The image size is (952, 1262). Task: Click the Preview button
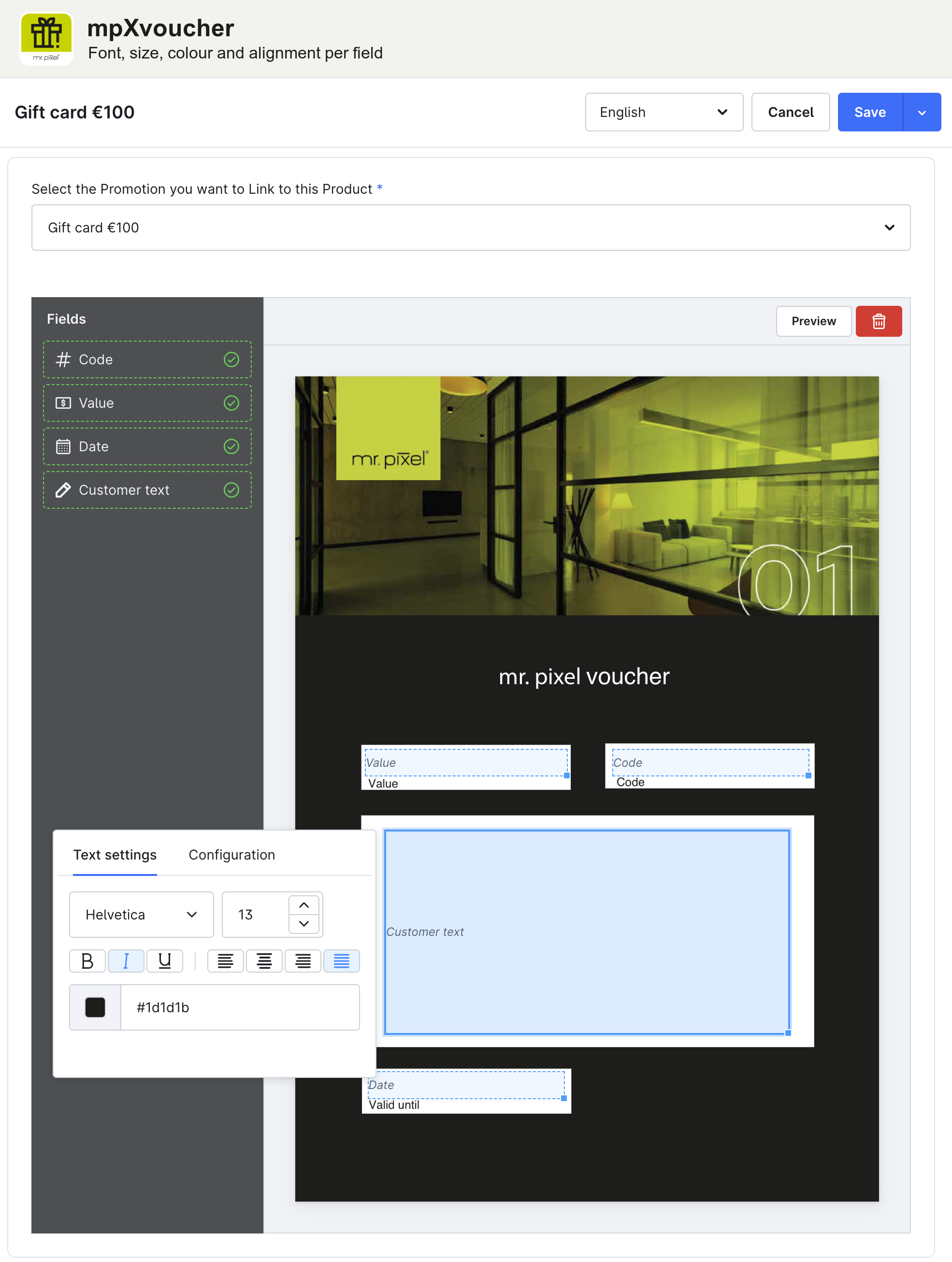(813, 321)
